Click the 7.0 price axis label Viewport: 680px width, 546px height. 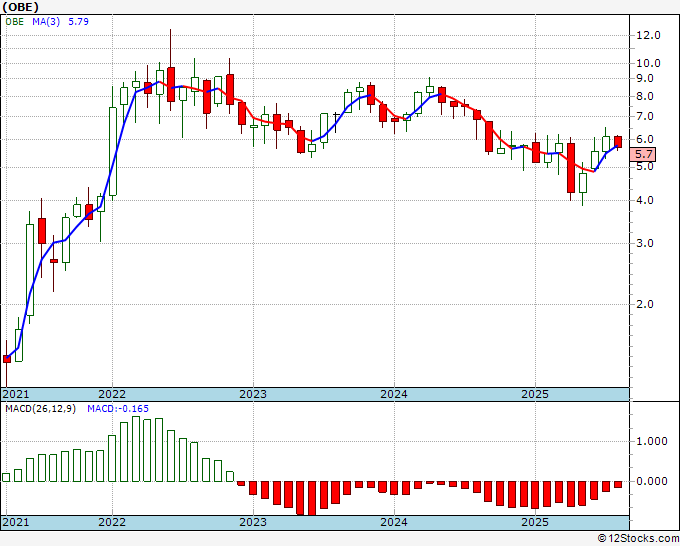(x=645, y=116)
